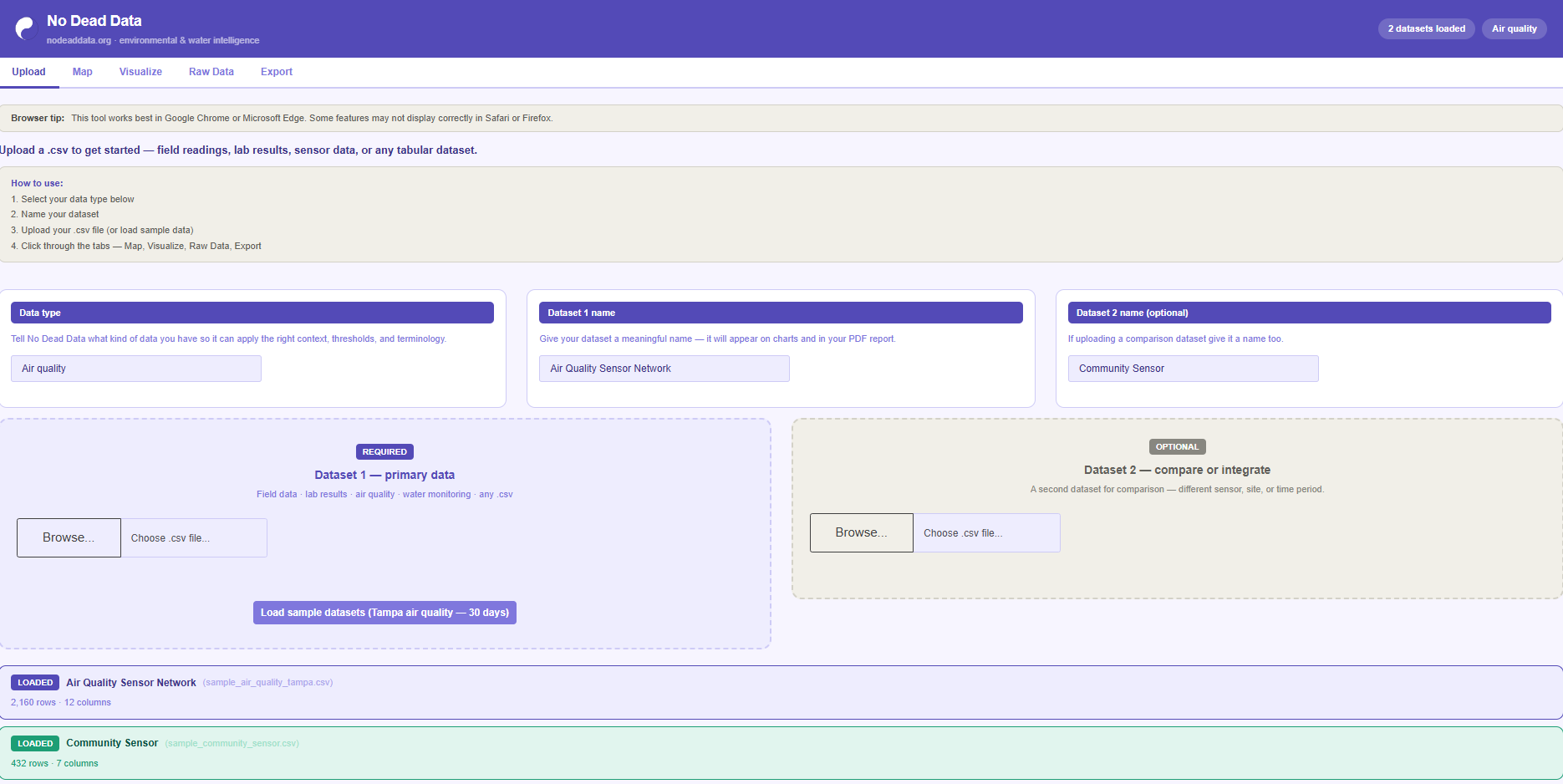Image resolution: width=1563 pixels, height=784 pixels.
Task: Click the Dataset 2 name input field
Action: click(x=1192, y=369)
